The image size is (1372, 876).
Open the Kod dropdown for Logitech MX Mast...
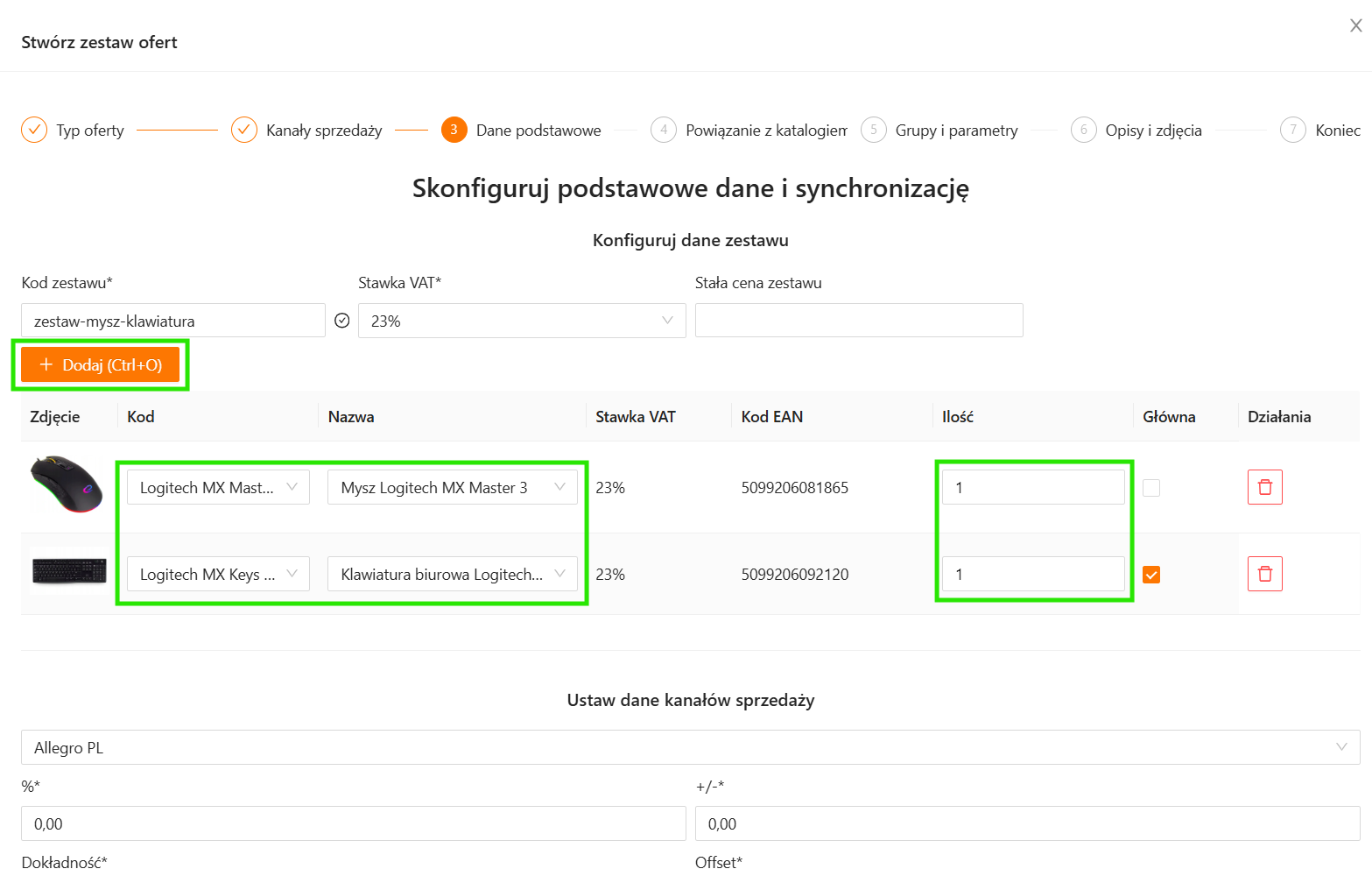[218, 487]
